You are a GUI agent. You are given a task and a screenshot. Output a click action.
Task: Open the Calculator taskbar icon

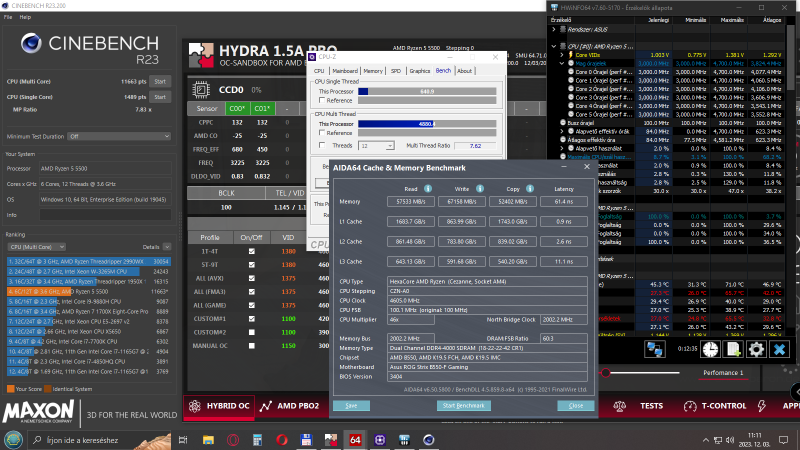pos(257,440)
